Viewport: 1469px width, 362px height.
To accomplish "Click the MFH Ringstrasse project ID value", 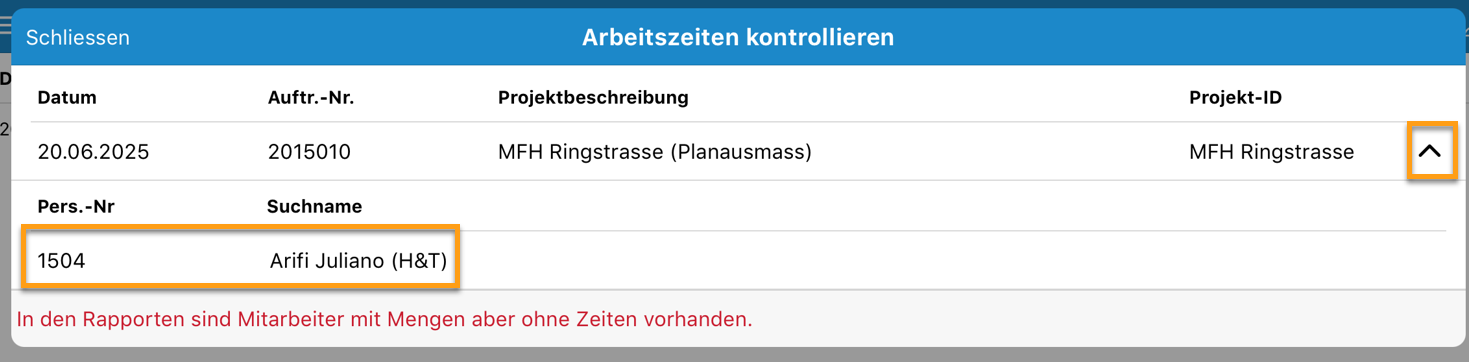I will coord(1271,152).
